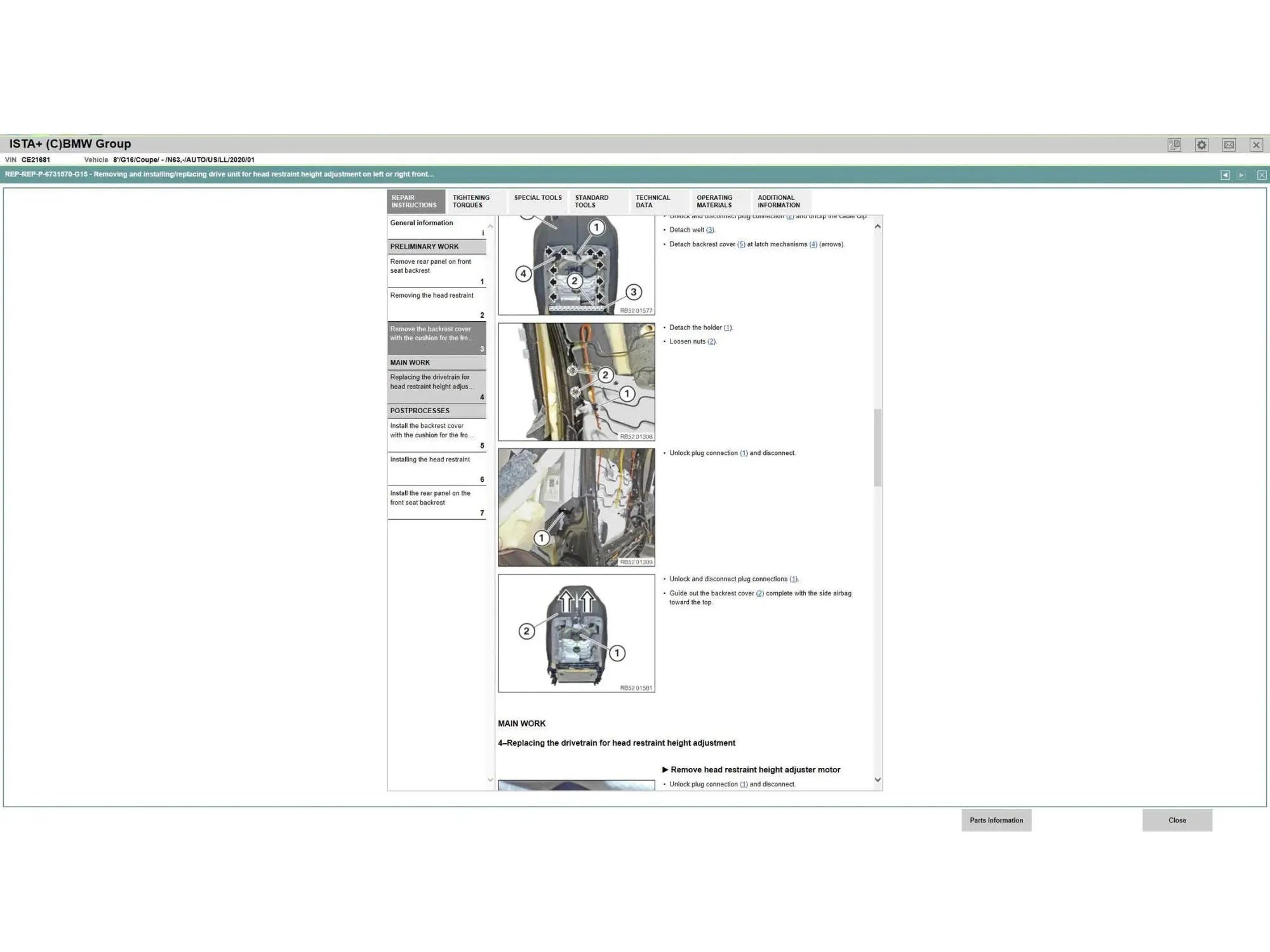1270x952 pixels.
Task: Expand the PRELIMINARY WORK section
Action: tap(424, 246)
